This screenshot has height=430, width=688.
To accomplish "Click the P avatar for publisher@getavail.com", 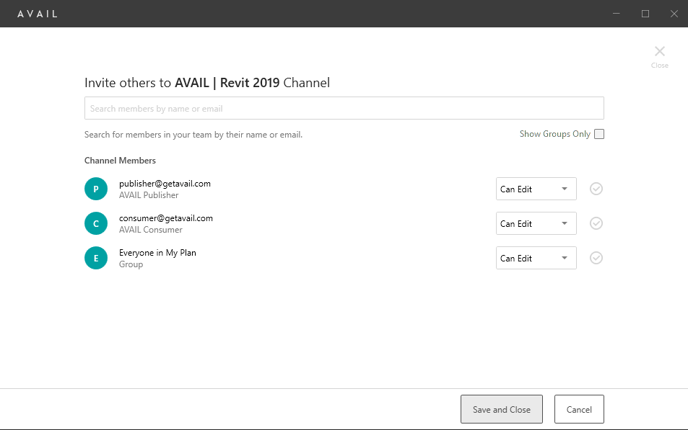I will tap(96, 189).
